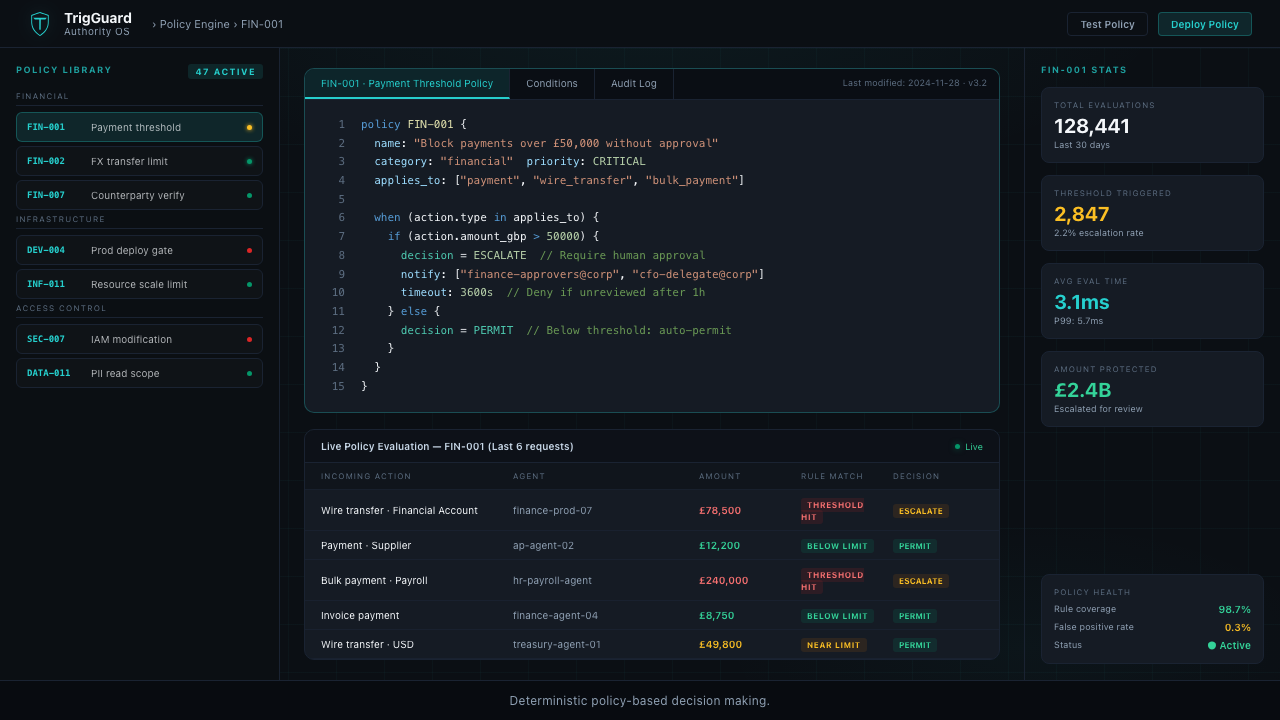Click the TrigGuard shield logo icon
This screenshot has height=720, width=1280.
click(x=40, y=24)
